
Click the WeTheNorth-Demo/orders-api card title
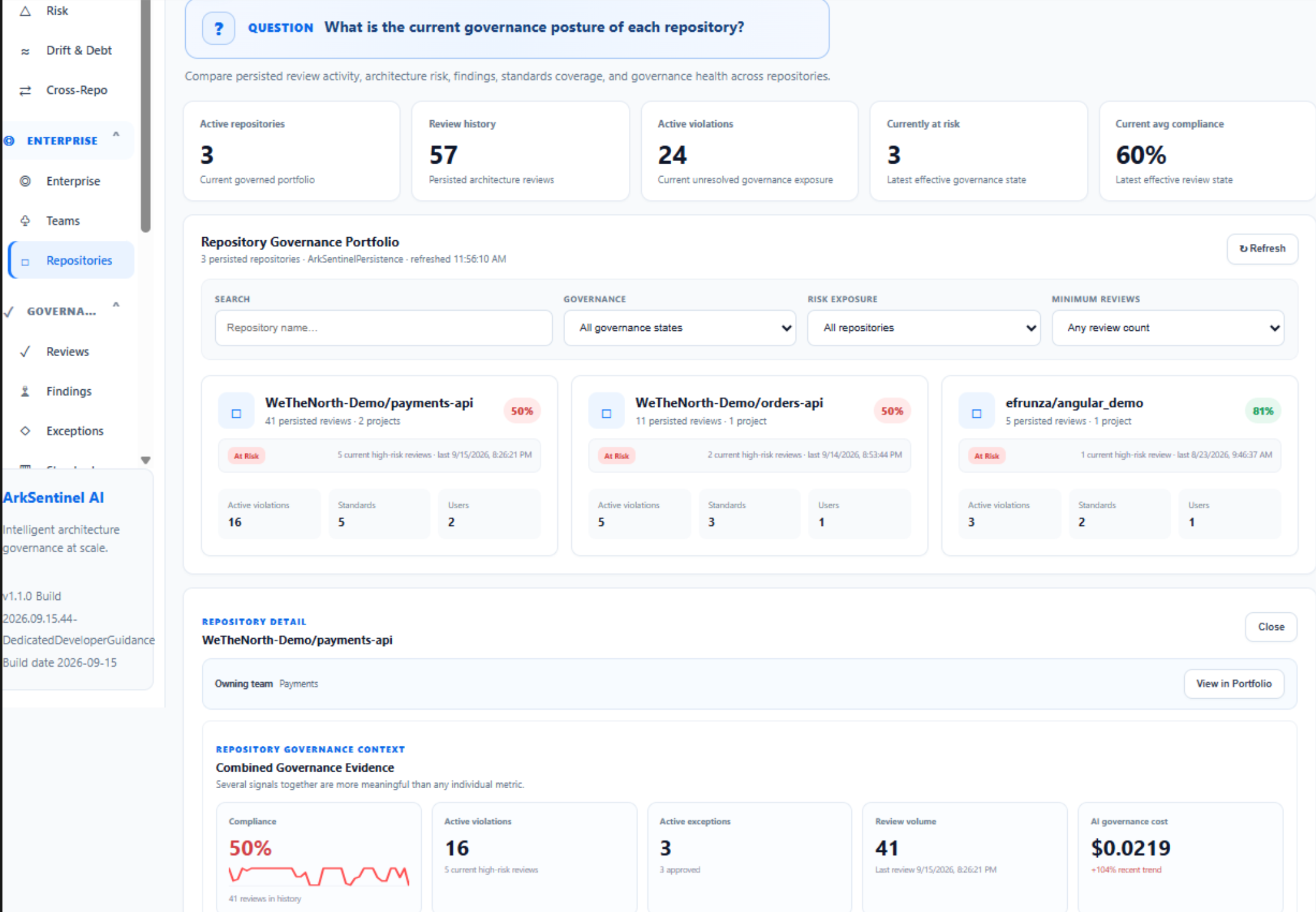pyautogui.click(x=729, y=403)
